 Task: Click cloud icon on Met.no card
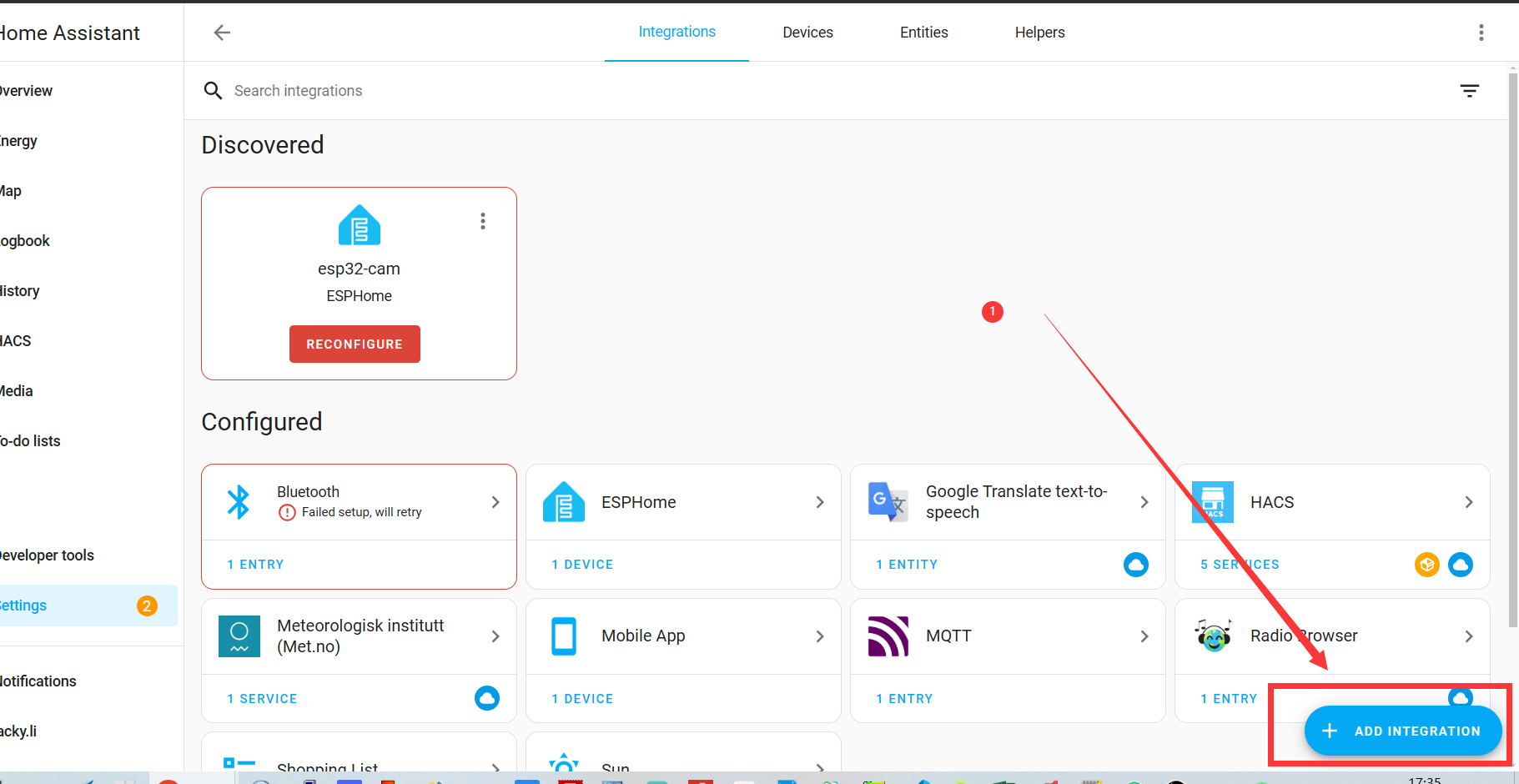pyautogui.click(x=487, y=698)
